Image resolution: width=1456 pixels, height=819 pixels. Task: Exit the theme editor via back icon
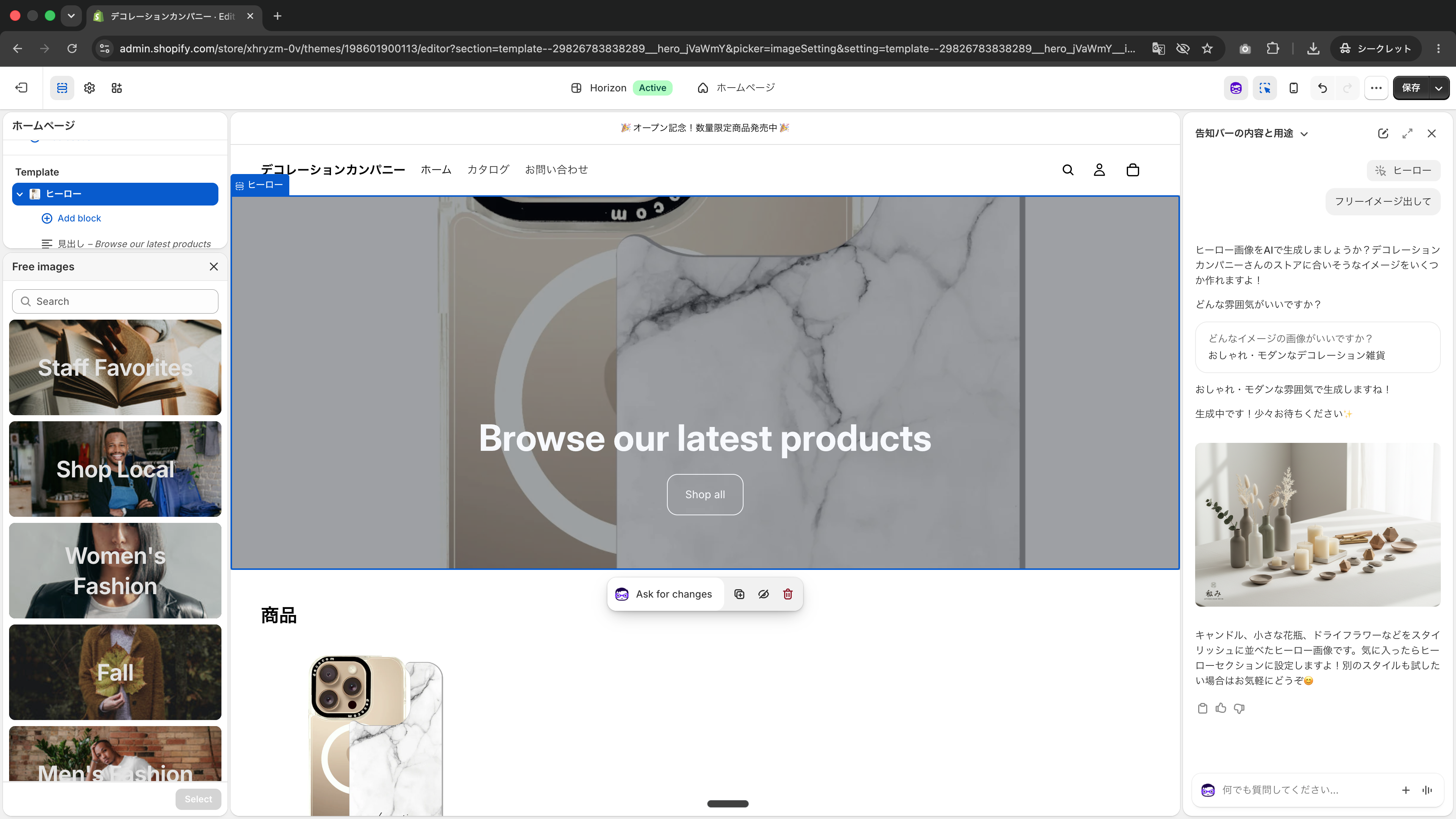tap(22, 88)
